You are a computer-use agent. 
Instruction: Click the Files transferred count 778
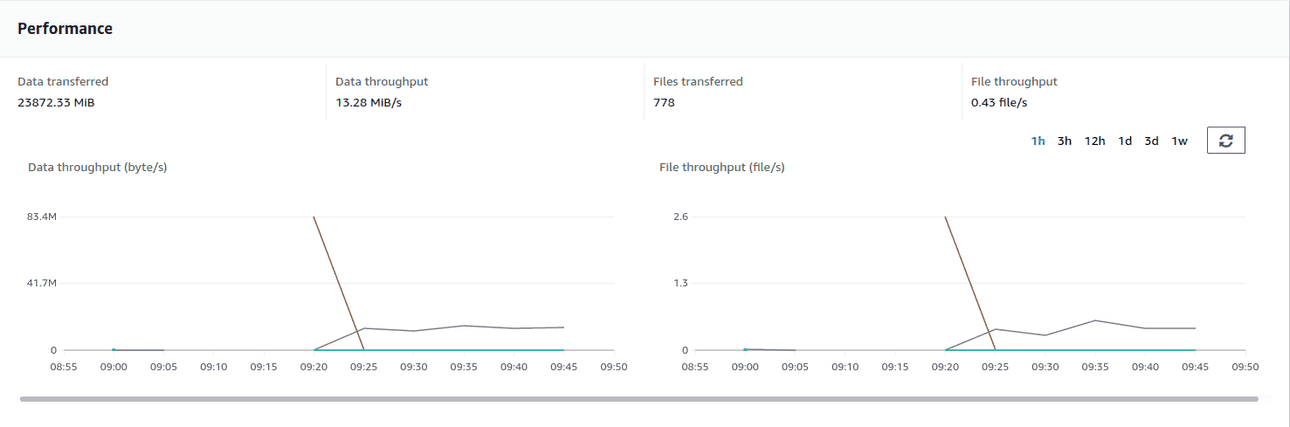coord(663,102)
